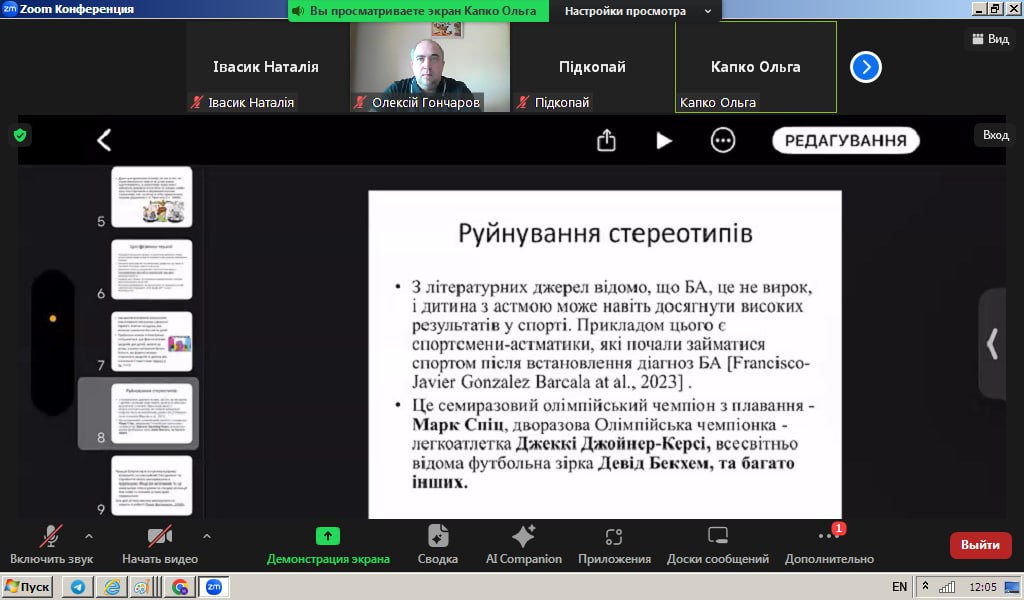Viewport: 1024px width, 600px height.
Task: Click Zoom taskbar button
Action: point(214,587)
